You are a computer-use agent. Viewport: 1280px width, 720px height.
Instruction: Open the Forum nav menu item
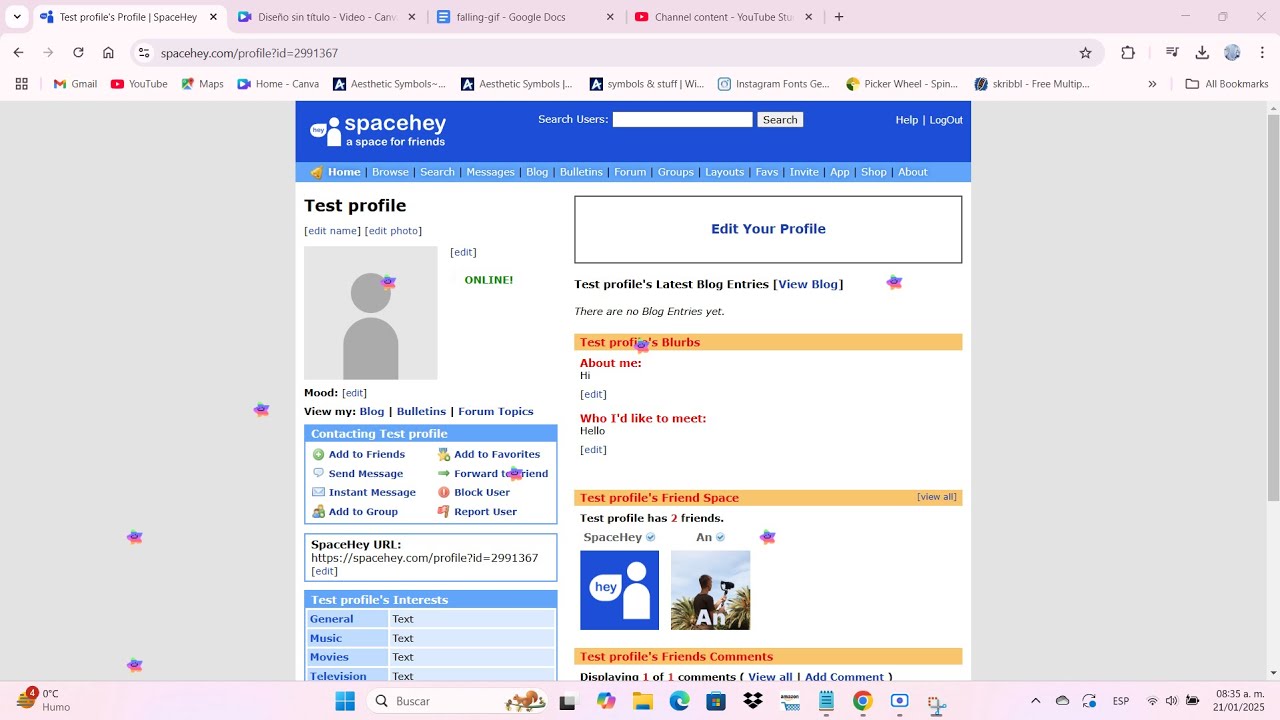(x=630, y=172)
